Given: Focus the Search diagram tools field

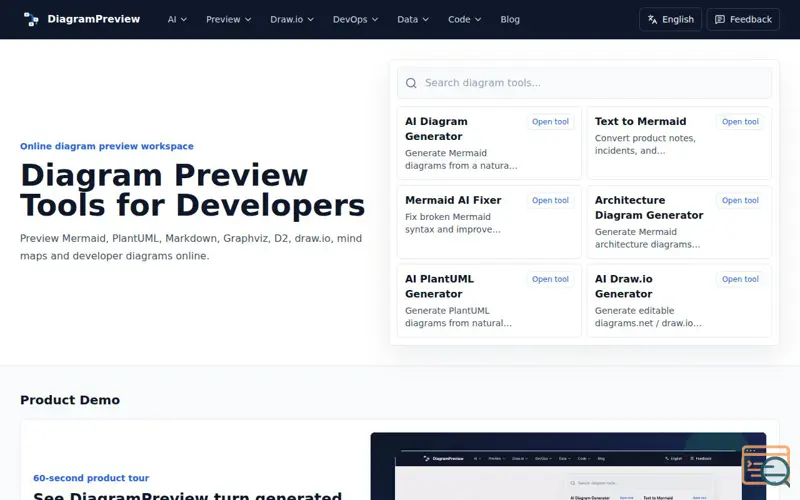Looking at the screenshot, I should click(x=585, y=83).
